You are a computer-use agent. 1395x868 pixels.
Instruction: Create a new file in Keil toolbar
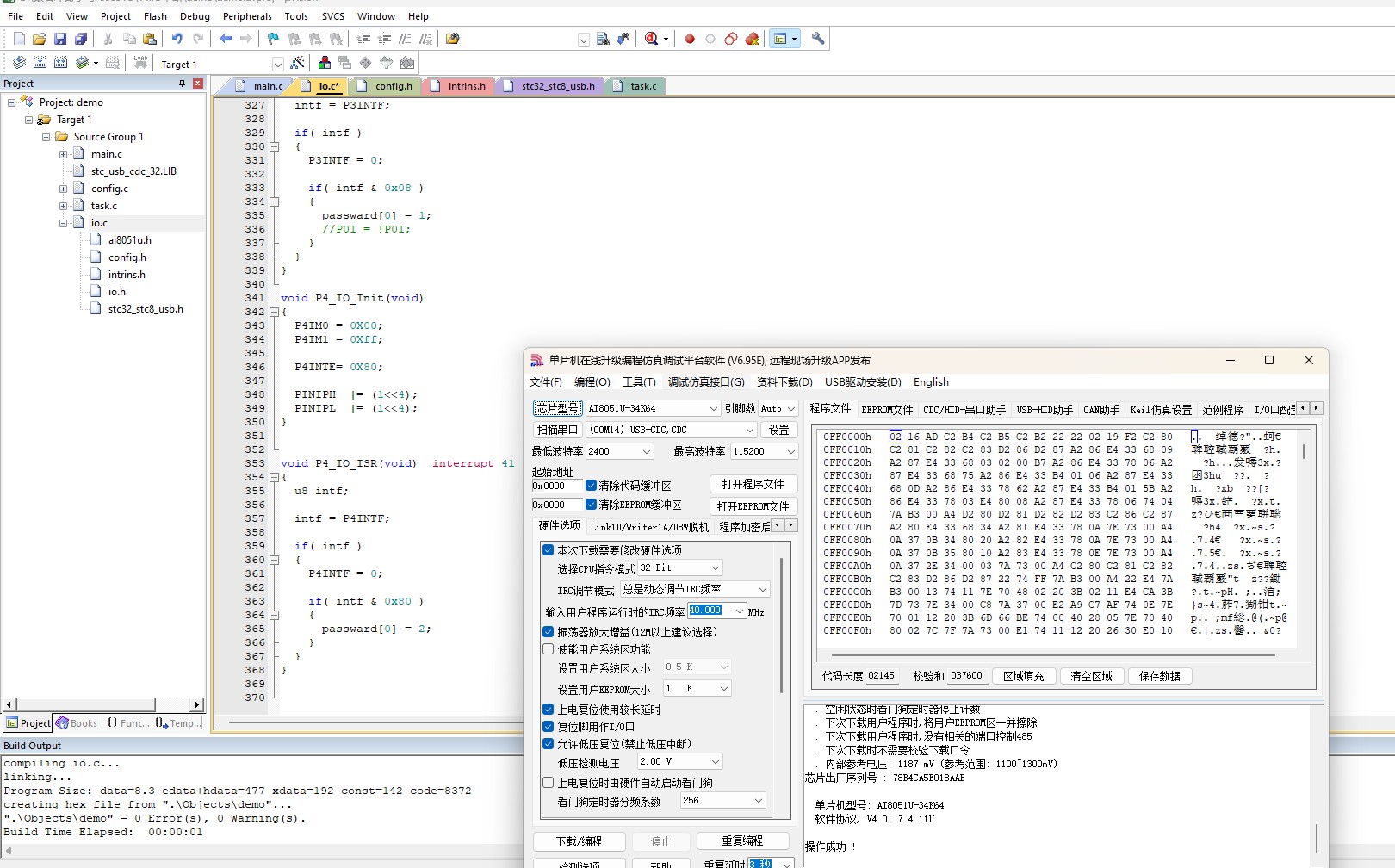pyautogui.click(x=19, y=39)
